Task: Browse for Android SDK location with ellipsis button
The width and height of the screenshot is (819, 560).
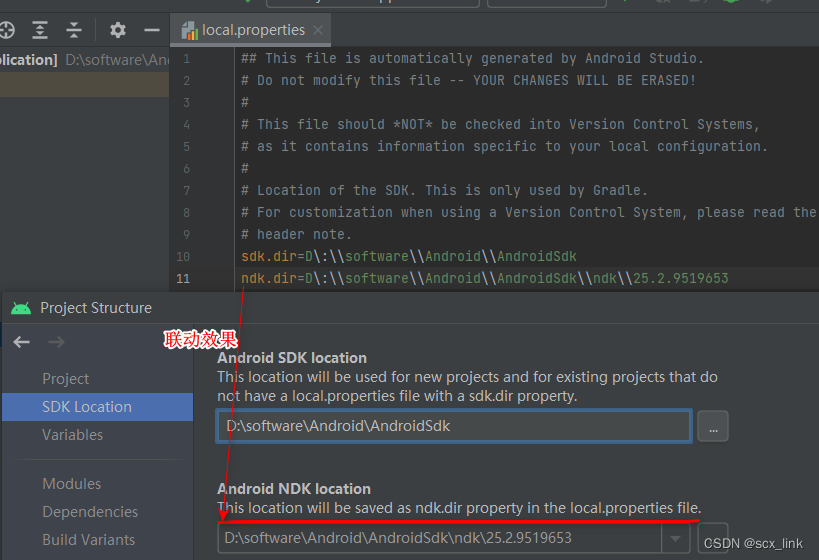Action: tap(713, 426)
